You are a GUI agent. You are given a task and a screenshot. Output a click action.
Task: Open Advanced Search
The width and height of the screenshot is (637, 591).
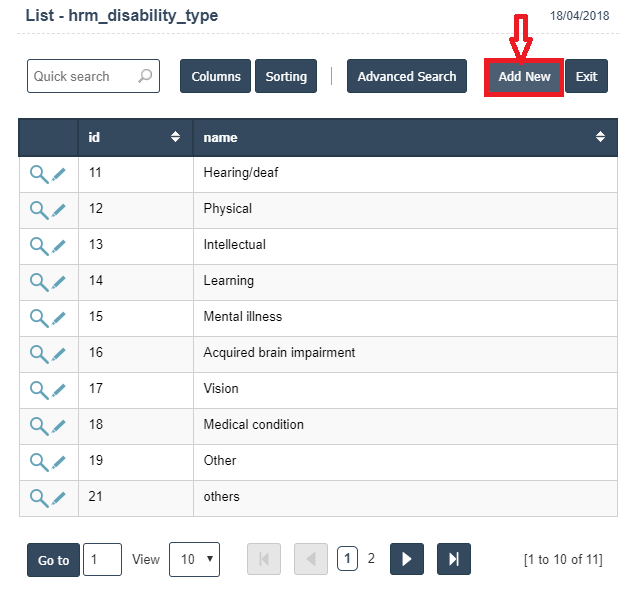coord(406,77)
